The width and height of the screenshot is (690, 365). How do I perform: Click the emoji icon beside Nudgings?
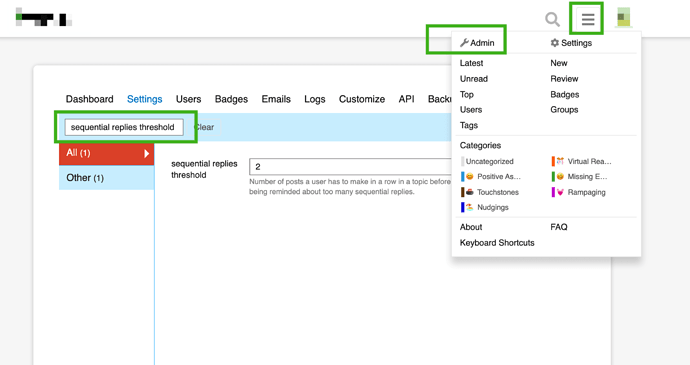pyautogui.click(x=470, y=207)
